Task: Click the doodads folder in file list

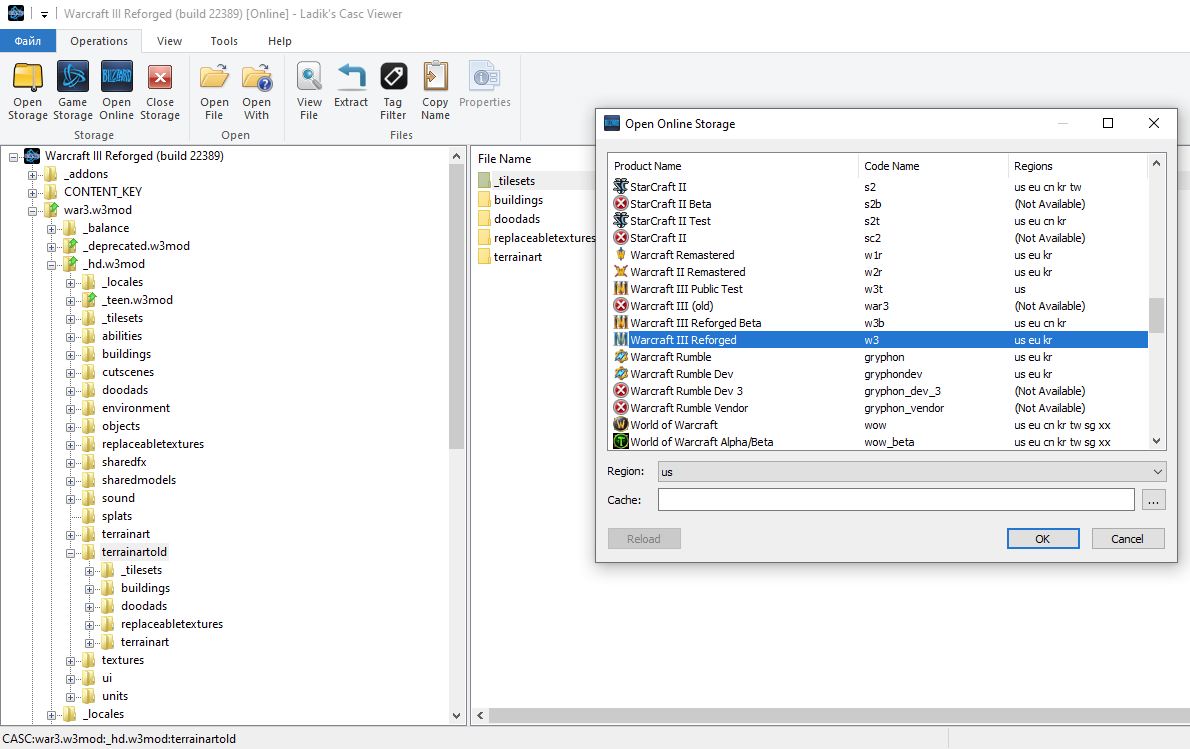Action: point(517,219)
